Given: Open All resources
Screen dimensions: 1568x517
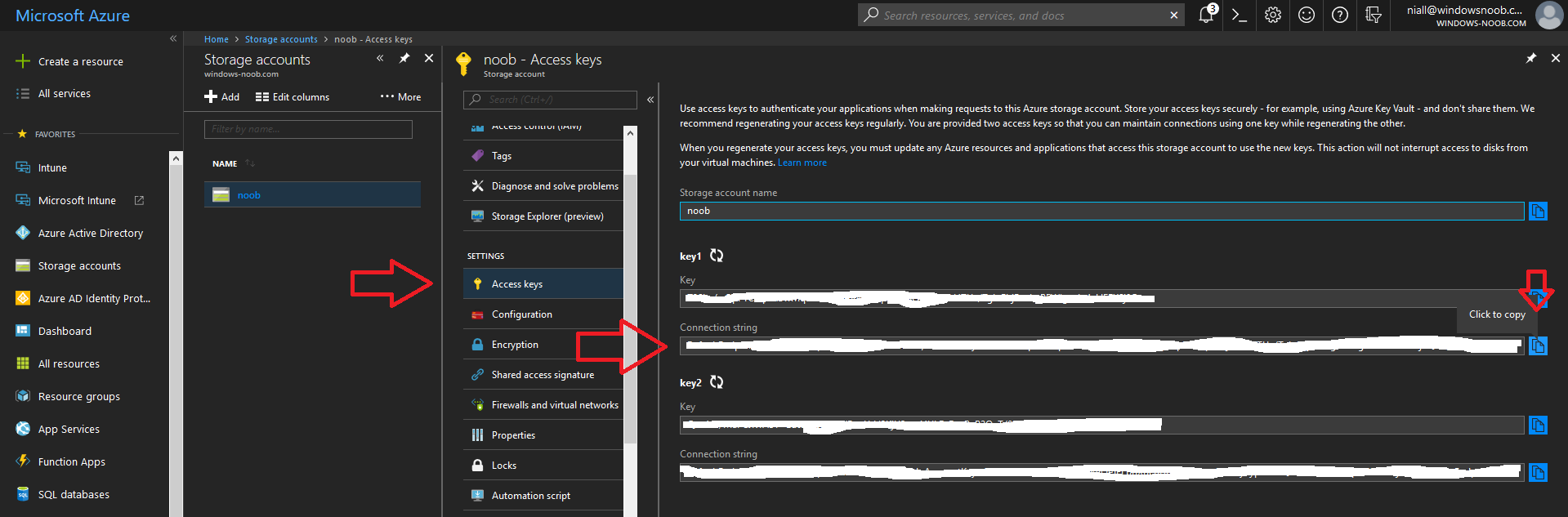Looking at the screenshot, I should tap(69, 363).
